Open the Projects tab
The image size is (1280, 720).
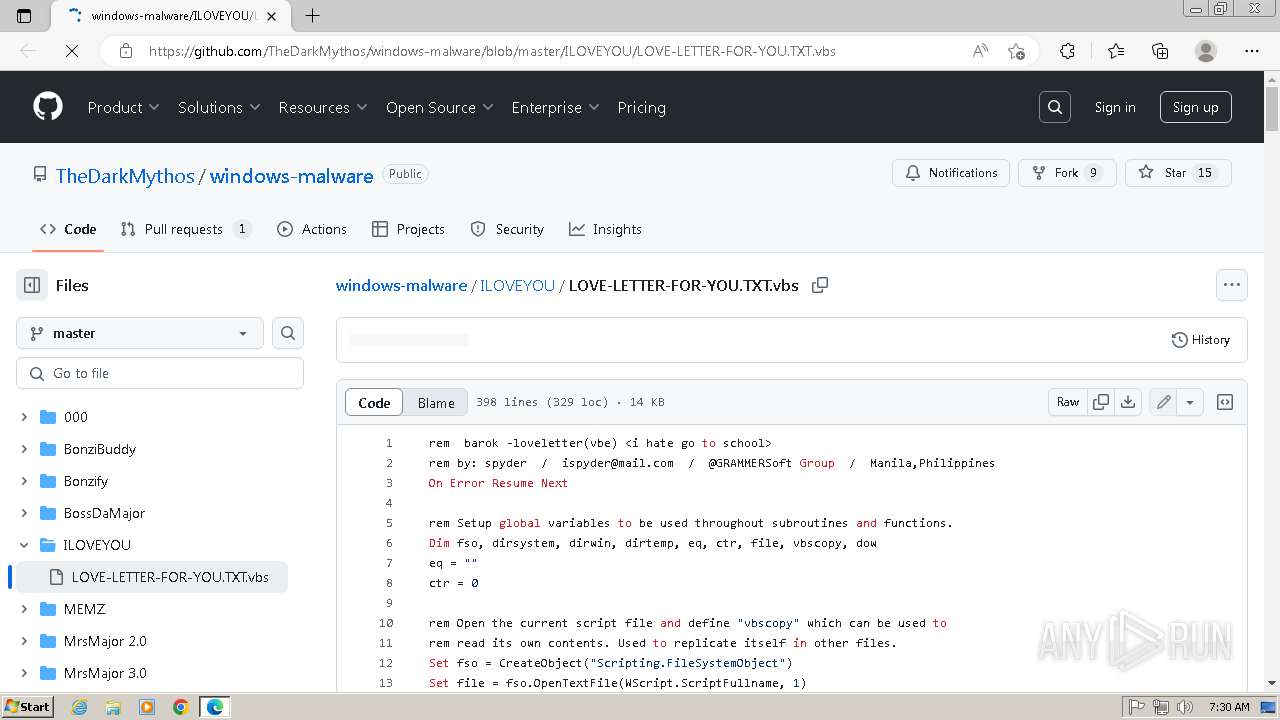[408, 229]
